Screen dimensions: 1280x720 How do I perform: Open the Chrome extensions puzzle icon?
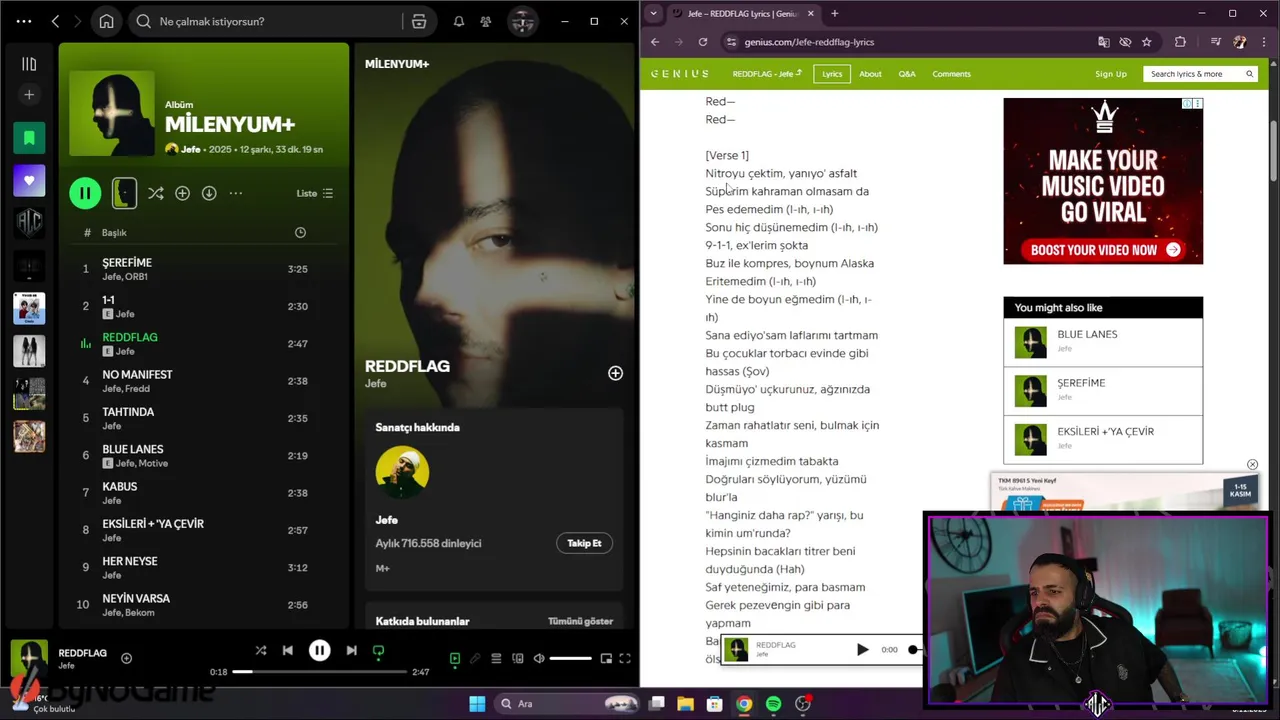(1180, 42)
